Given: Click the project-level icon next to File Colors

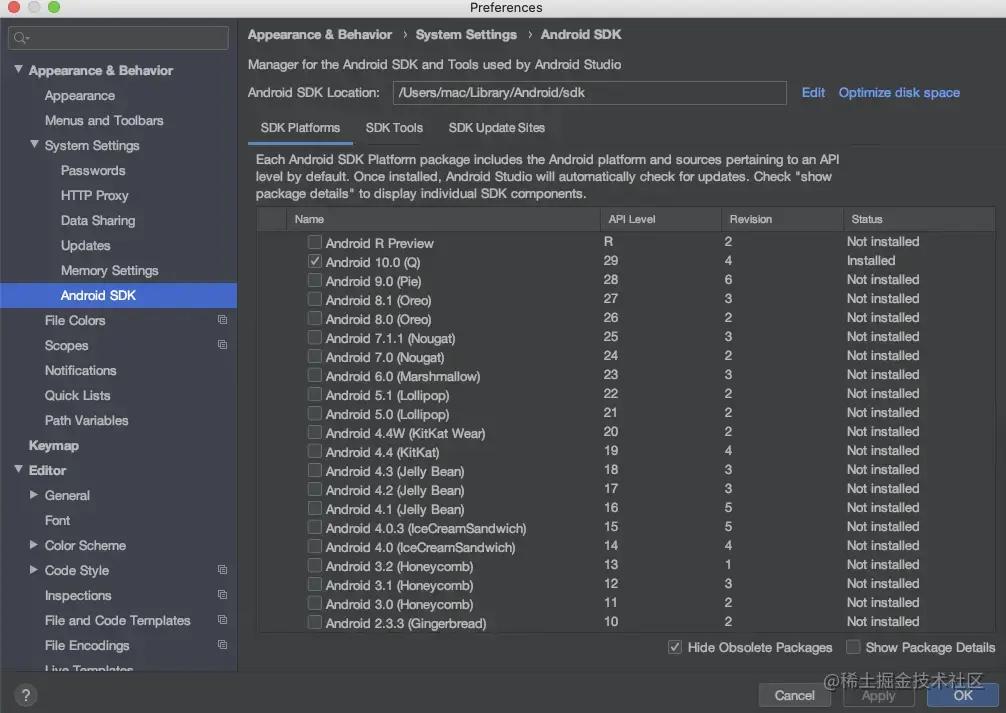Looking at the screenshot, I should [x=222, y=320].
